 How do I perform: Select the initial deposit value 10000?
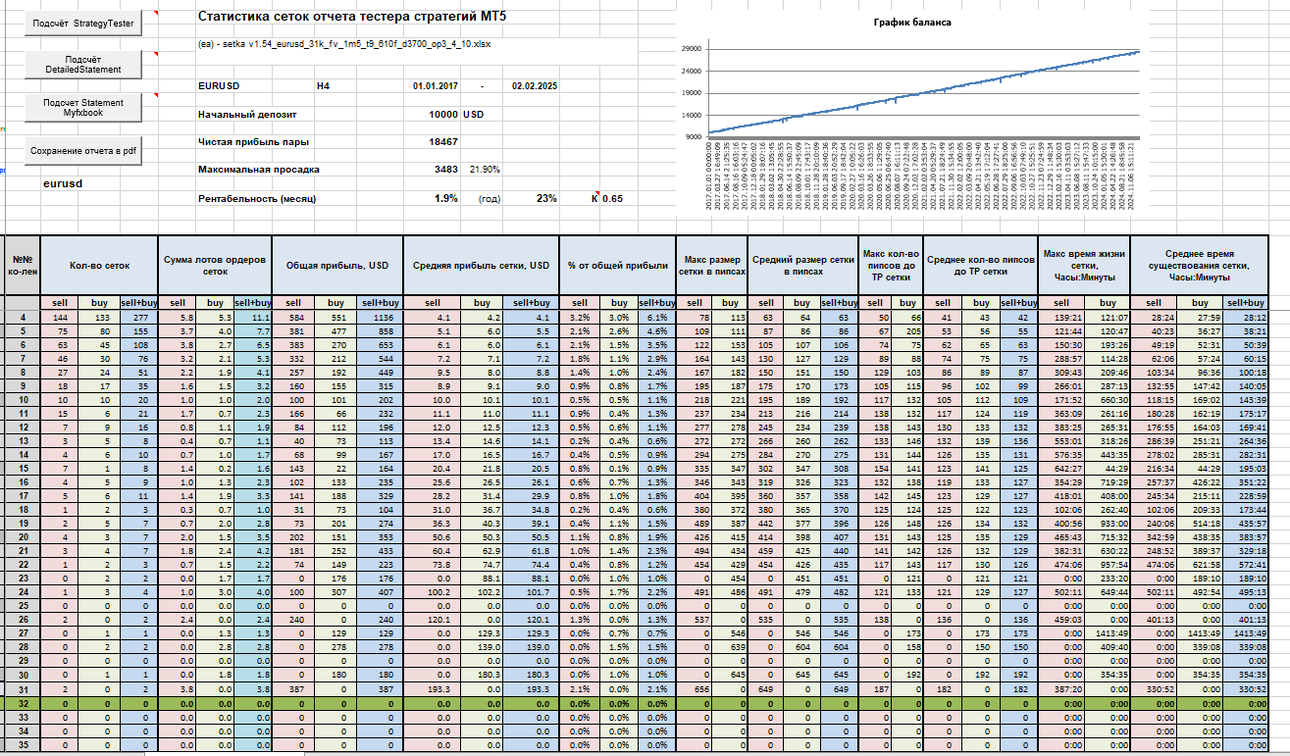point(442,115)
